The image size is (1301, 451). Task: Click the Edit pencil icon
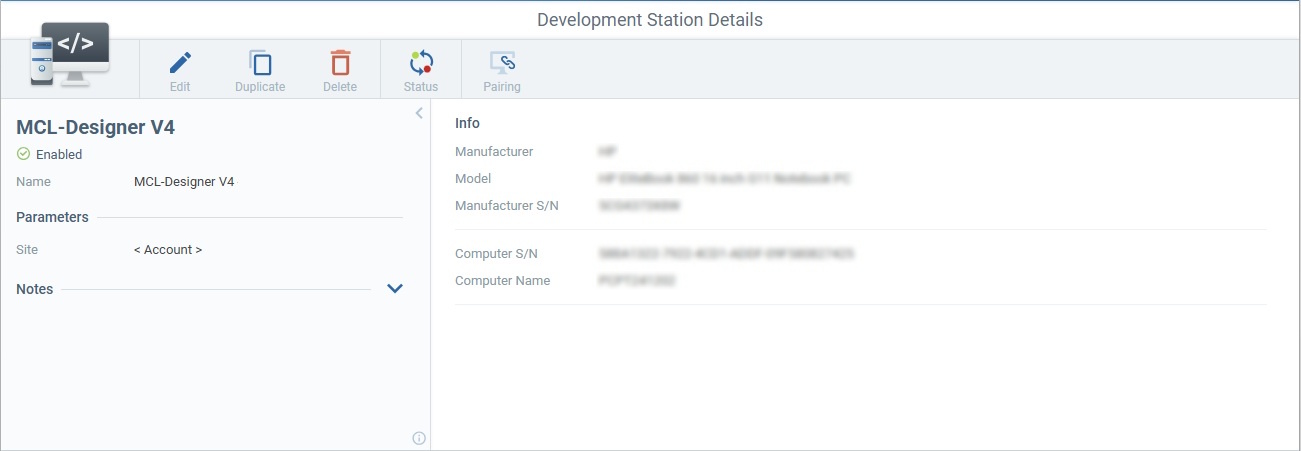pyautogui.click(x=180, y=64)
